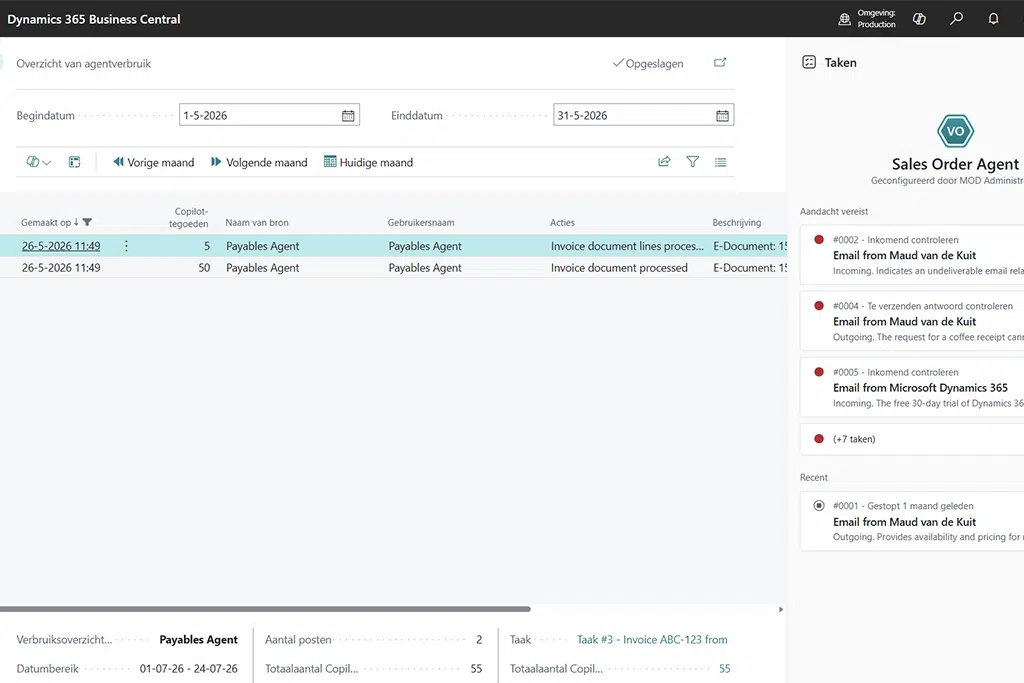Open the underlined 26-5-2026 11:49 entry link
Image resolution: width=1024 pixels, height=683 pixels.
pos(61,246)
